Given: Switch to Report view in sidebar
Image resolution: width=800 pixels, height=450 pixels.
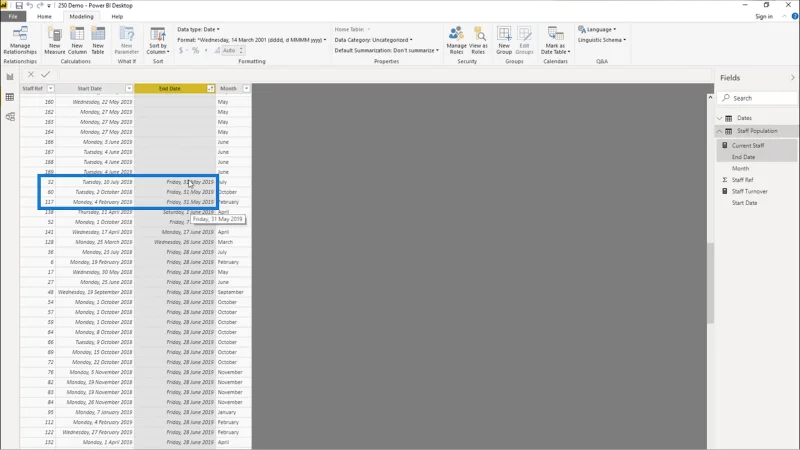Looking at the screenshot, I should [x=10, y=77].
